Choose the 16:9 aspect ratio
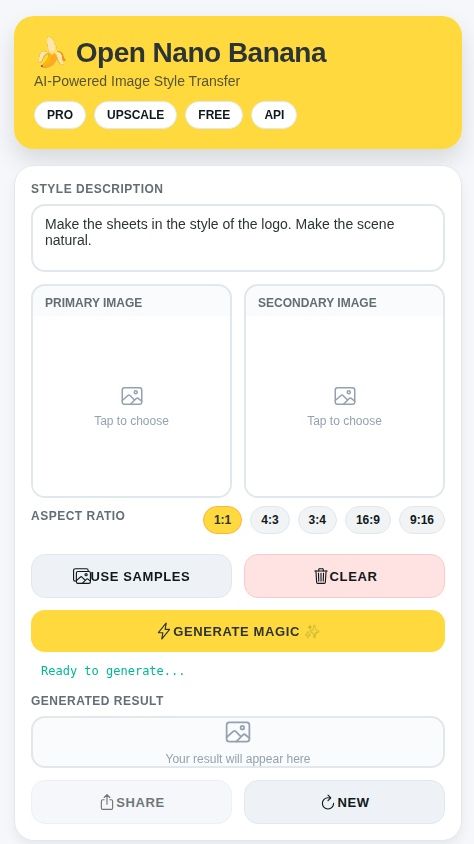474x844 pixels. 368,520
